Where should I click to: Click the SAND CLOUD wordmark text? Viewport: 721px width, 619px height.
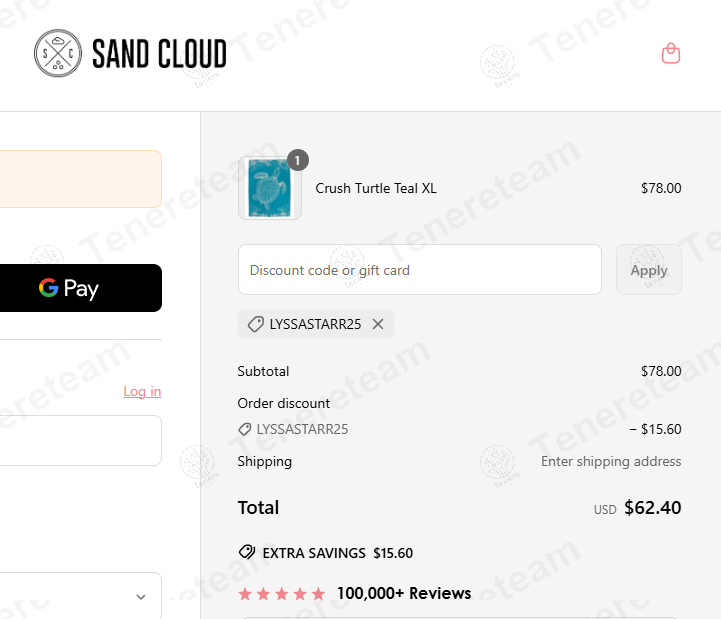159,54
